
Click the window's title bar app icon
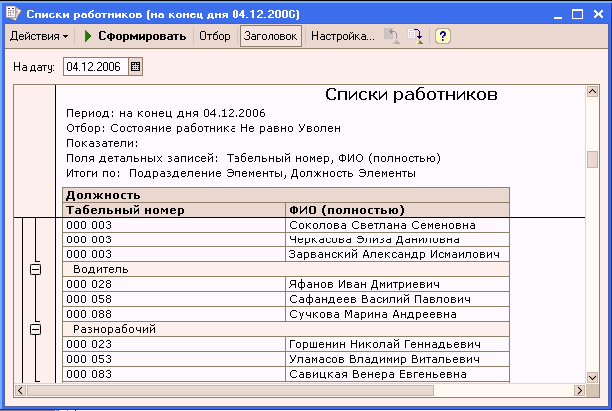(x=12, y=11)
